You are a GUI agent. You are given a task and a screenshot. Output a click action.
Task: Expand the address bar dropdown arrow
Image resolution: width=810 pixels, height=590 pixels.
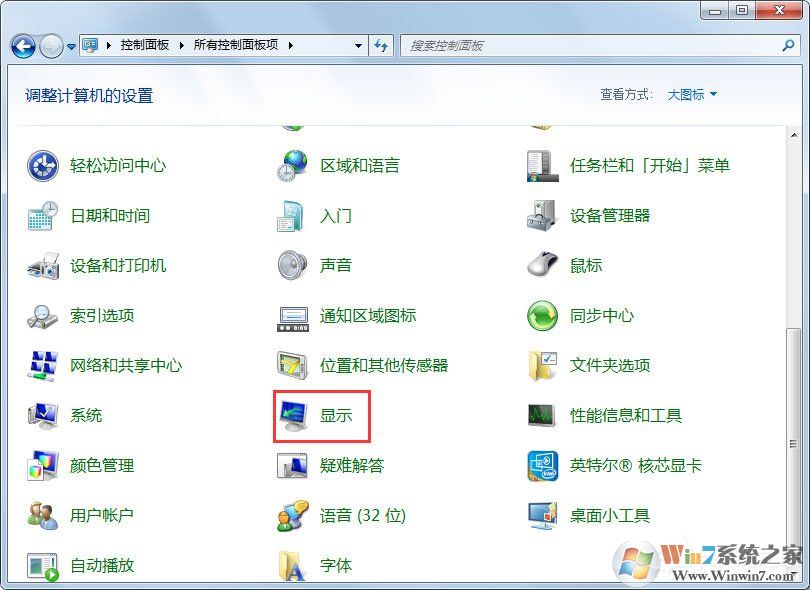pyautogui.click(x=357, y=45)
